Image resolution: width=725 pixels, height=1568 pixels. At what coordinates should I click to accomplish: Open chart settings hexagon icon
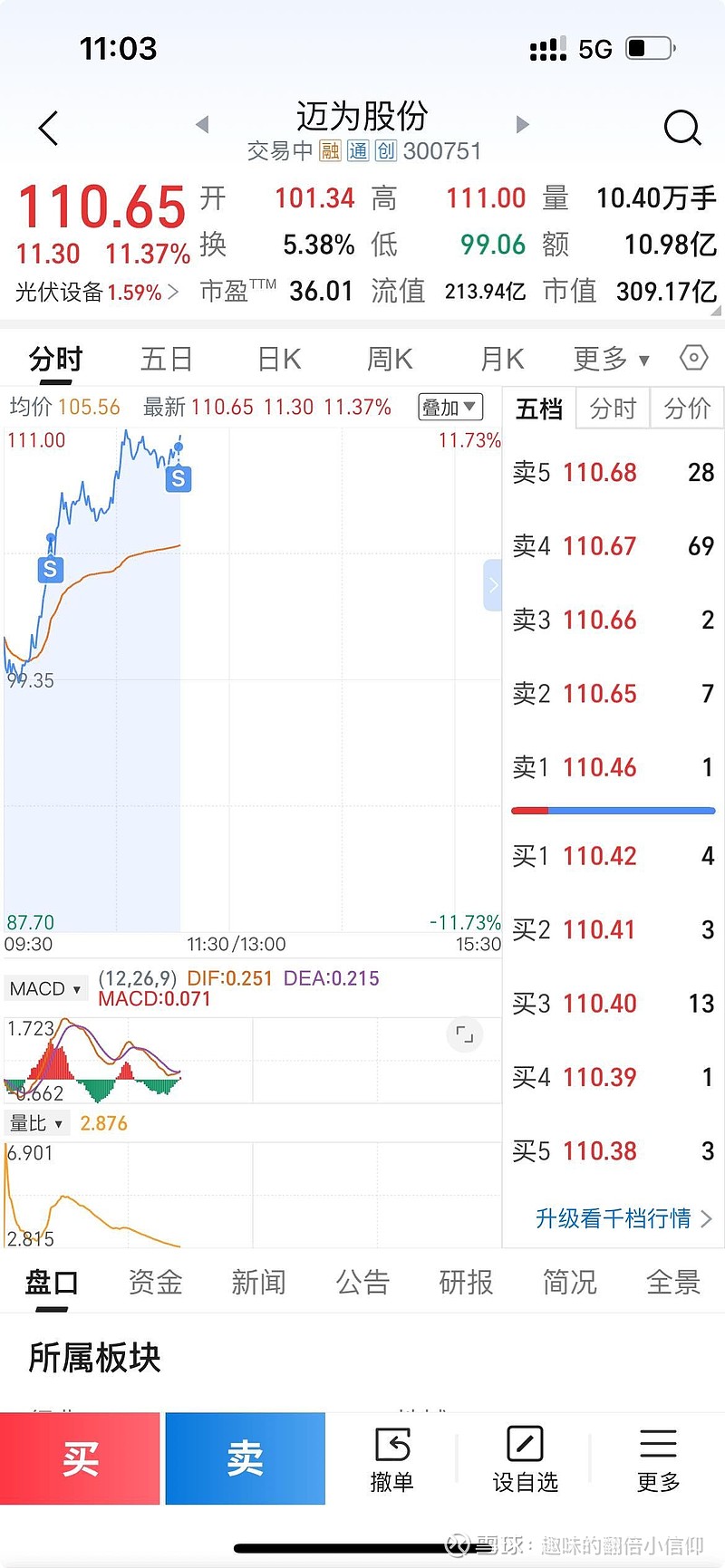tap(693, 358)
